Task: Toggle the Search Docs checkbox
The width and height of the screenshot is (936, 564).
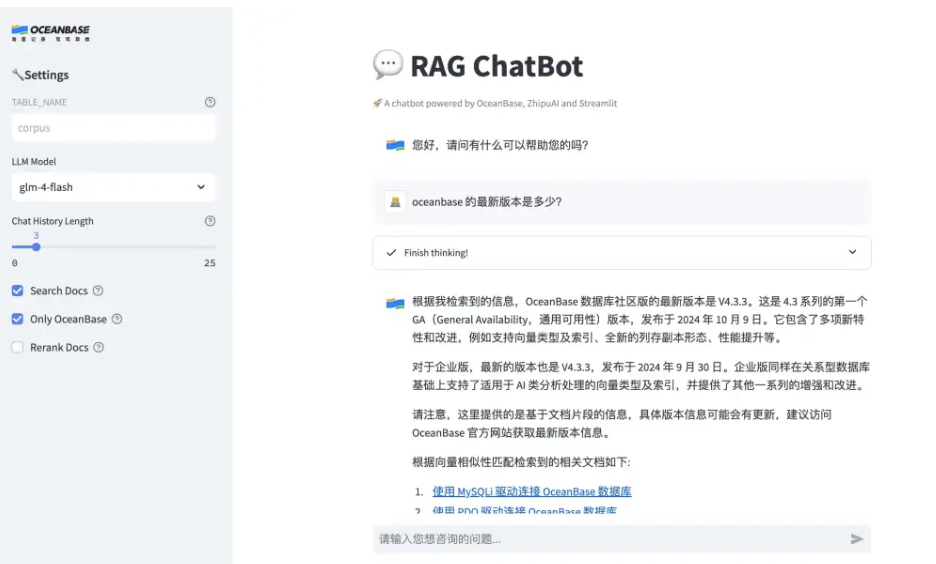Action: tap(17, 291)
